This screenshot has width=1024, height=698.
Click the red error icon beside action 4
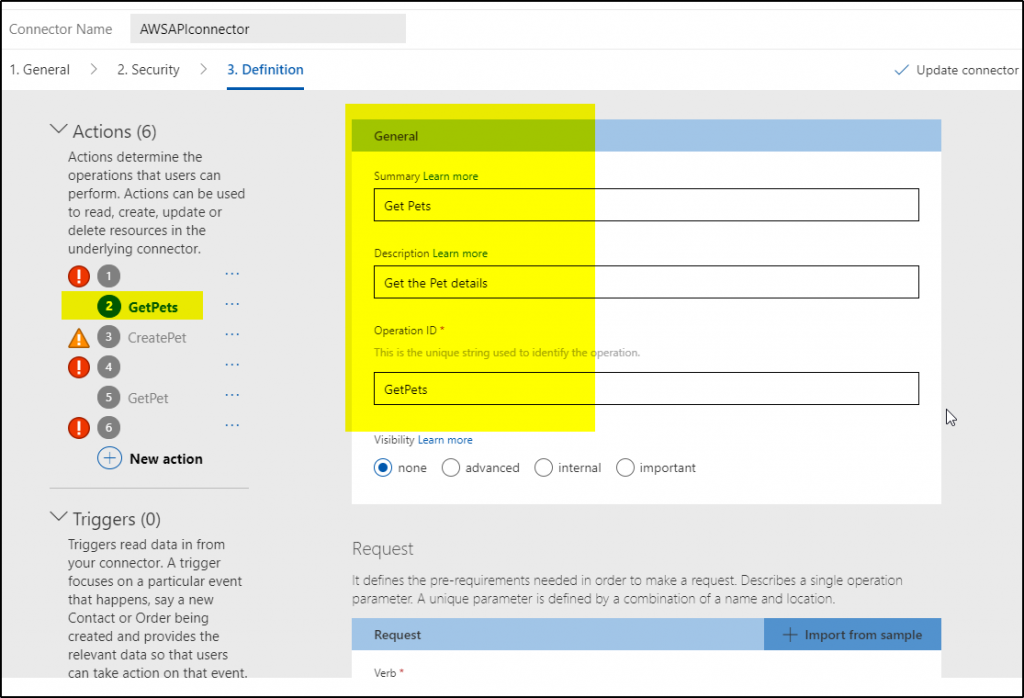pyautogui.click(x=79, y=367)
